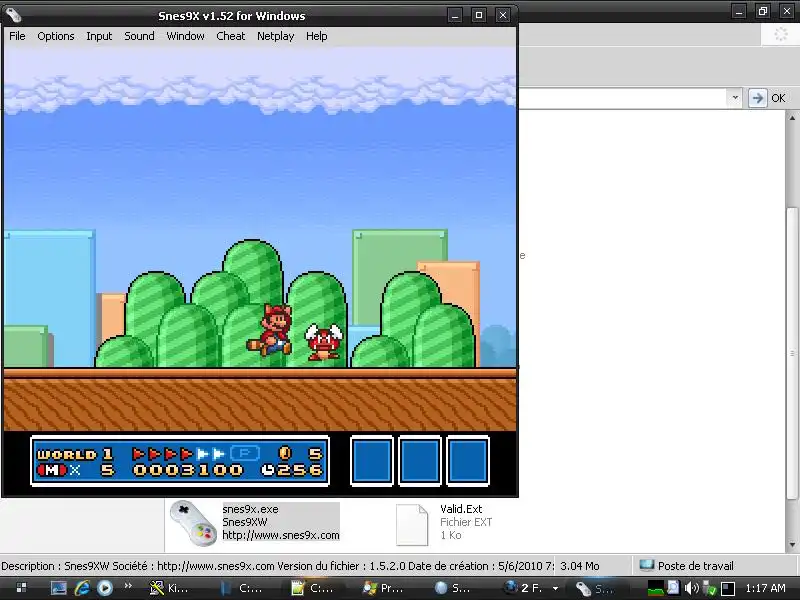800x600 pixels.
Task: Click the 3.04 Mo file size status text
Action: (580, 566)
